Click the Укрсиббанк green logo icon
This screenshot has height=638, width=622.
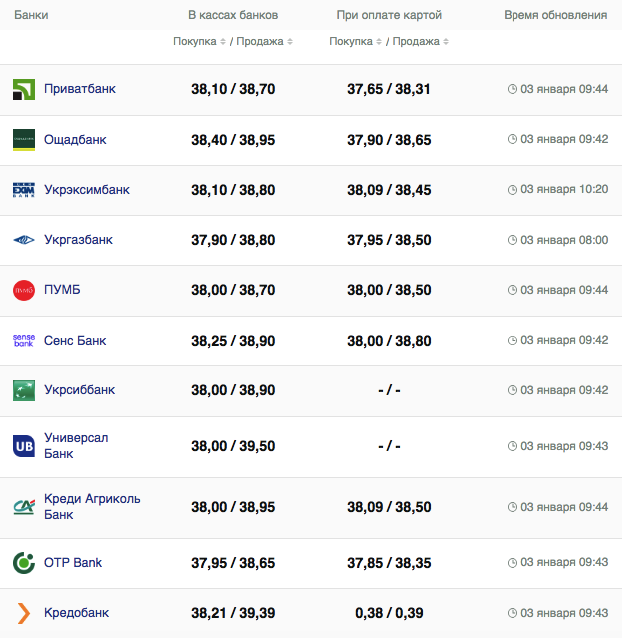24,390
